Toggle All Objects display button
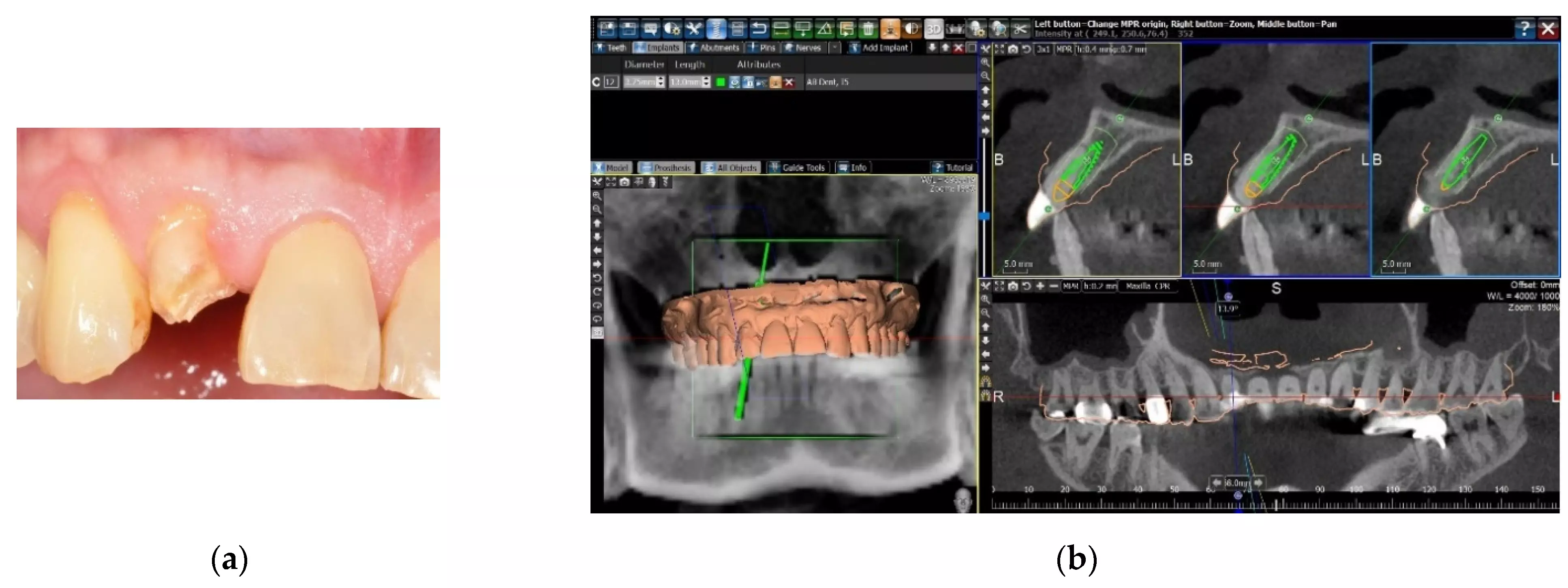 pos(730,167)
